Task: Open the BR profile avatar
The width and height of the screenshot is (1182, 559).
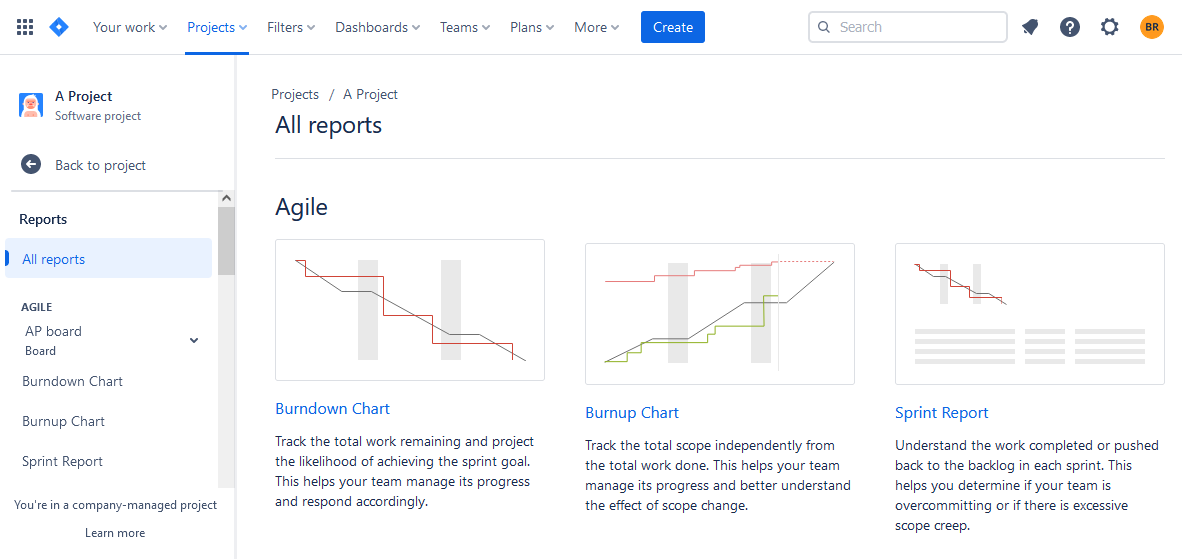Action: (1152, 27)
